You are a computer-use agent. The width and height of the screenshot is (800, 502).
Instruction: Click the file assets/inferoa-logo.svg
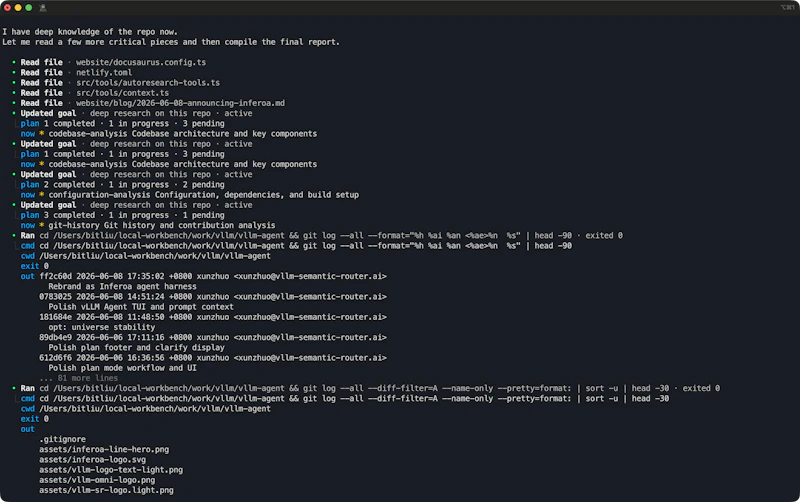(92, 460)
